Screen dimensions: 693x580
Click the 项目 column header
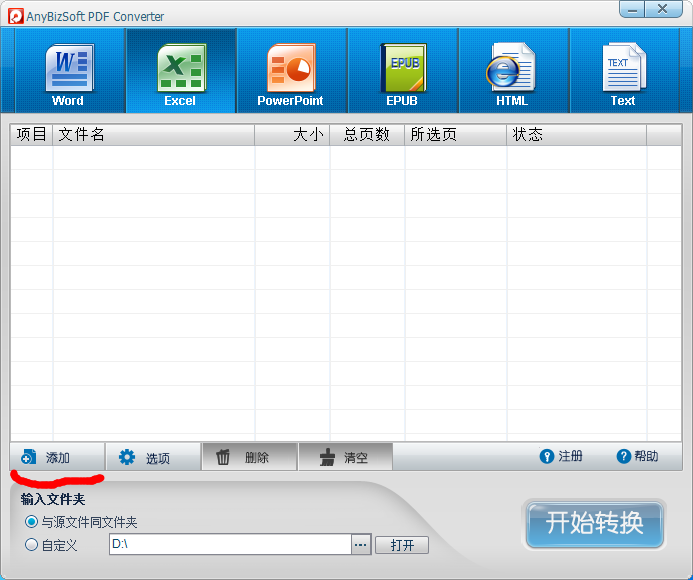[31, 134]
